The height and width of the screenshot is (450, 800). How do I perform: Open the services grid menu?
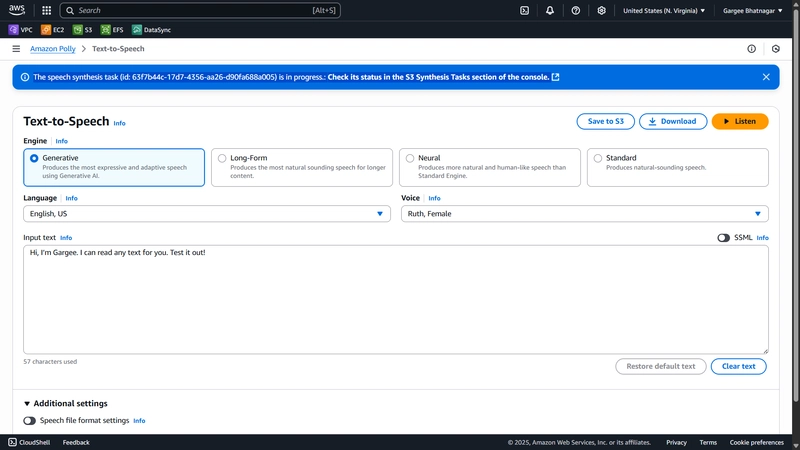[x=46, y=10]
